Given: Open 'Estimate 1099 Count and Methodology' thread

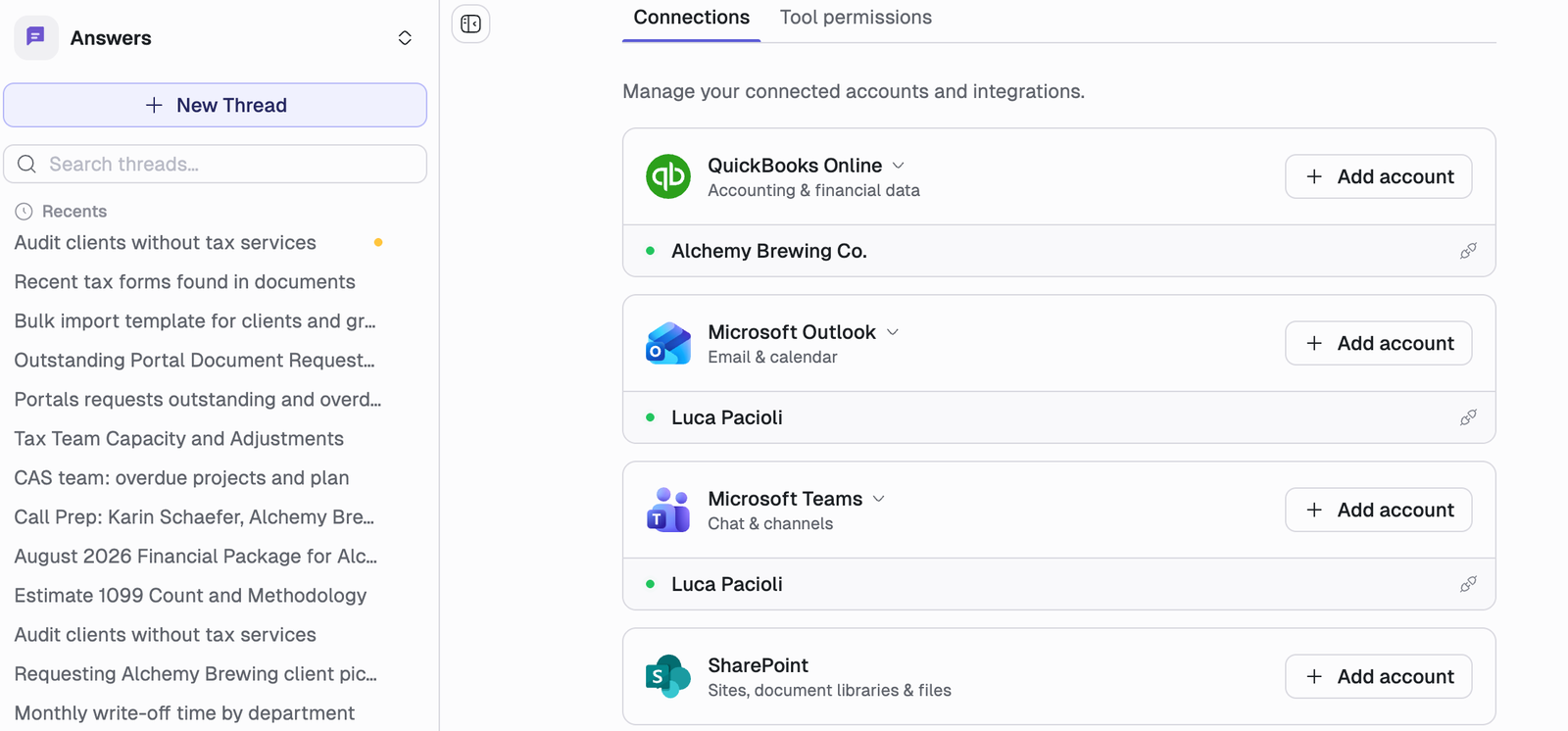Looking at the screenshot, I should pyautogui.click(x=191, y=596).
